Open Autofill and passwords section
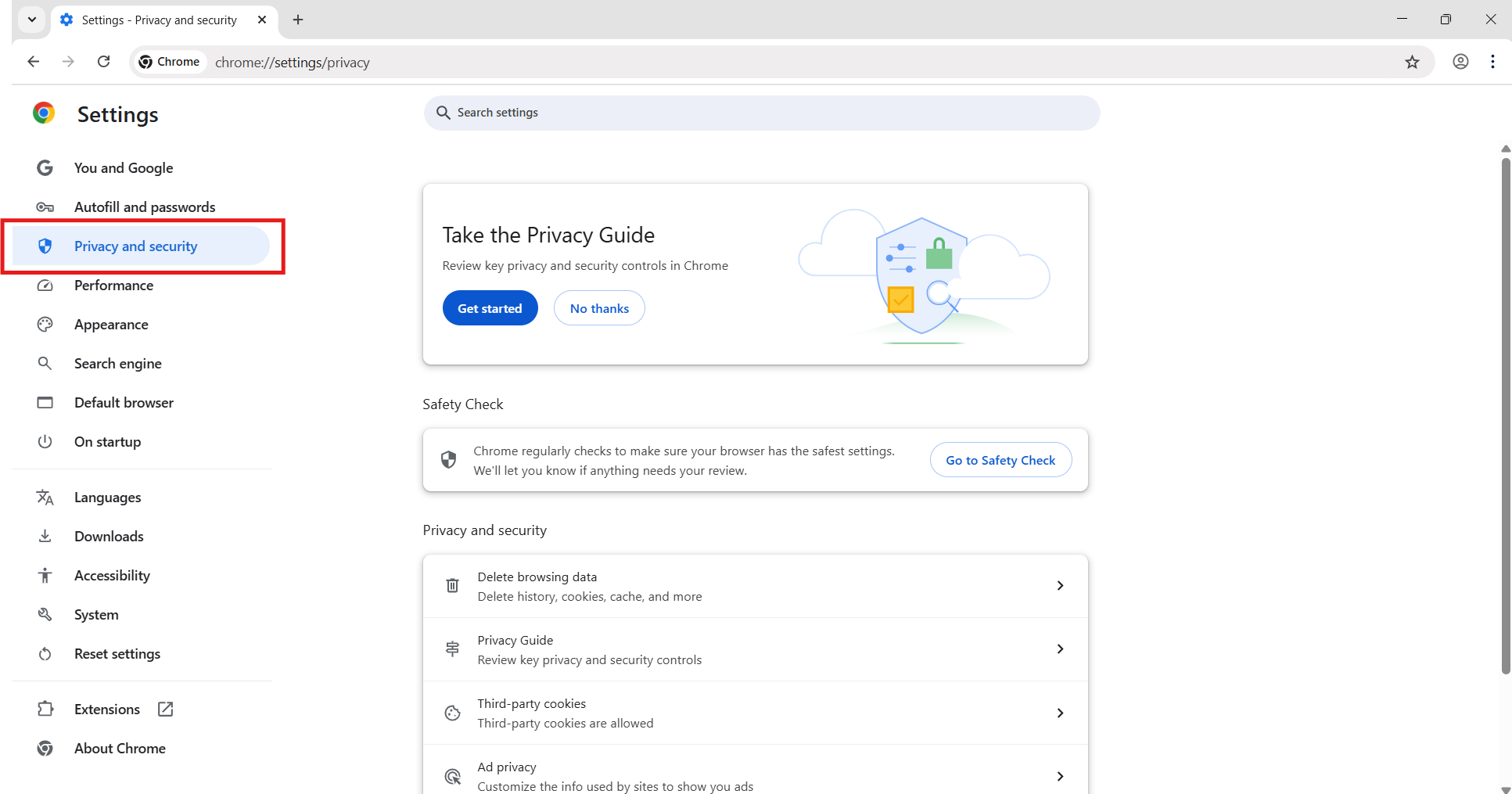Screen dimensions: 1512x794 tap(144, 207)
